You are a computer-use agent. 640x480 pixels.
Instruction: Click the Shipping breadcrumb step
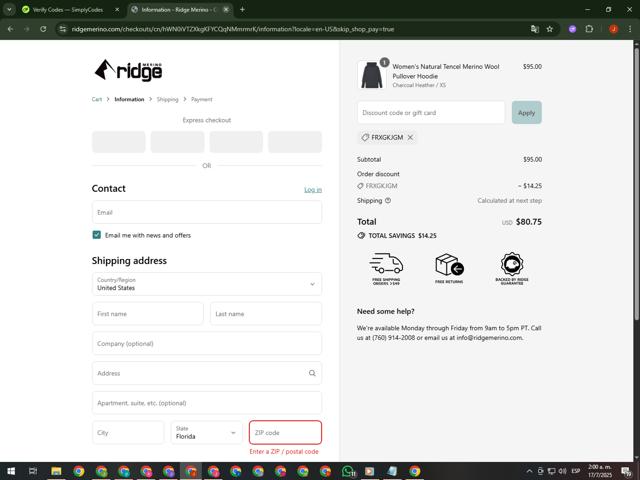167,99
